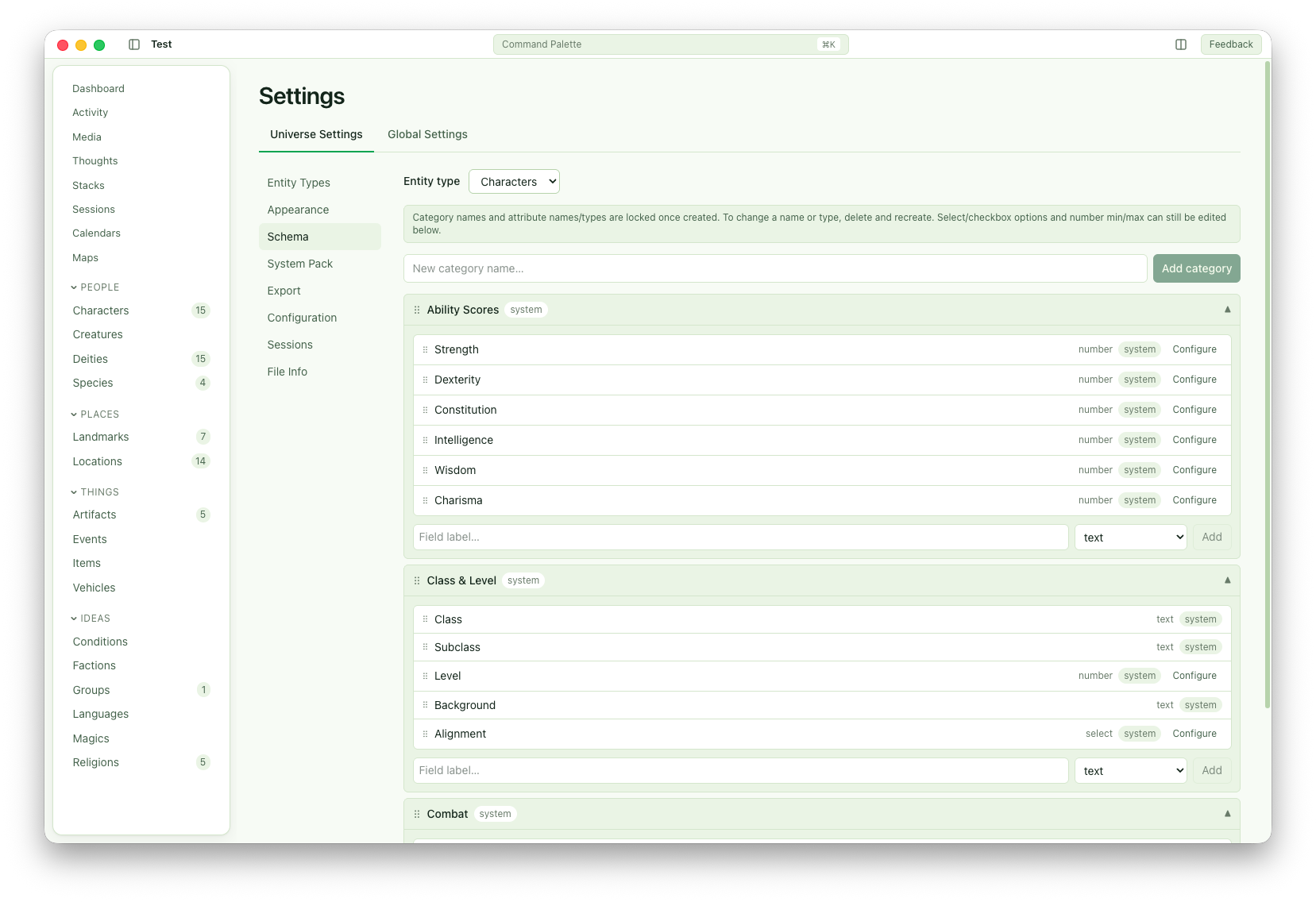Select the Schema settings section
The image size is (1316, 902).
[320, 237]
